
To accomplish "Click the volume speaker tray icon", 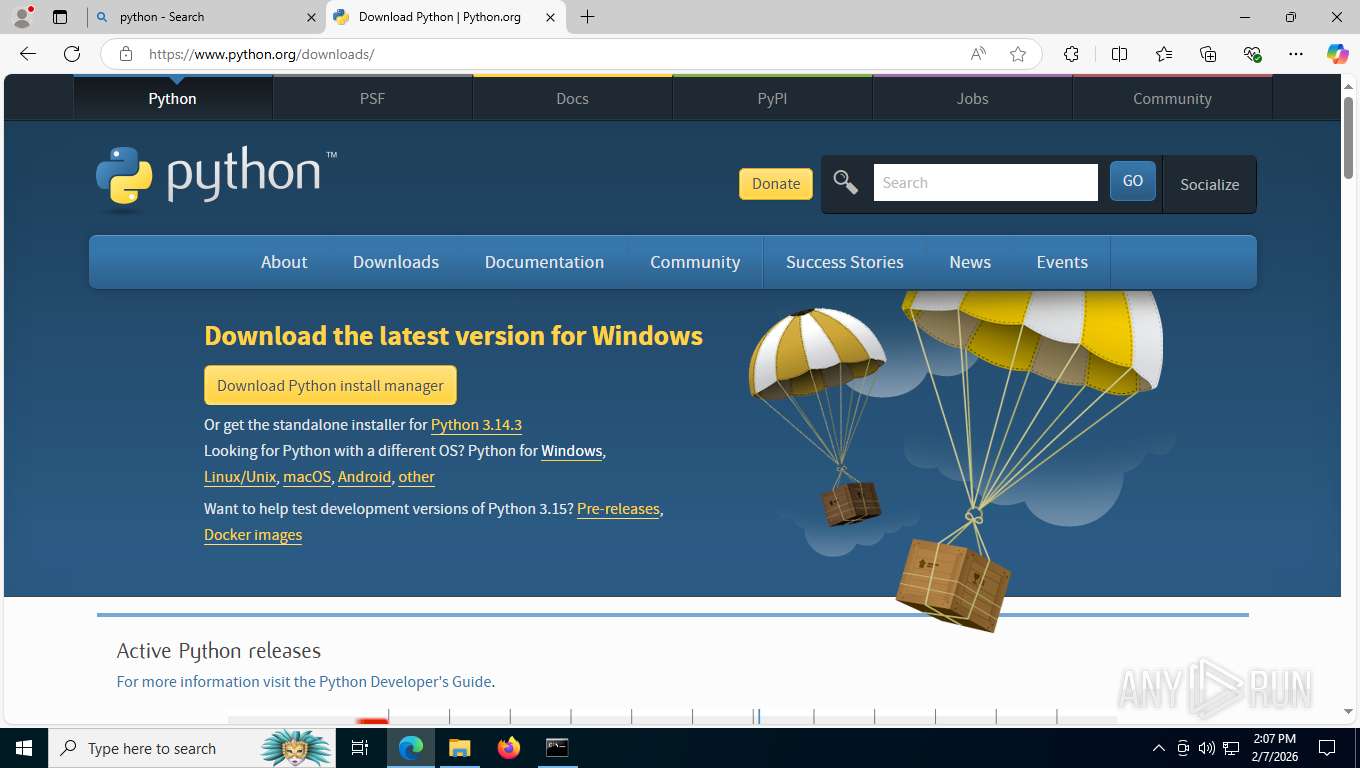I will tap(1206, 748).
